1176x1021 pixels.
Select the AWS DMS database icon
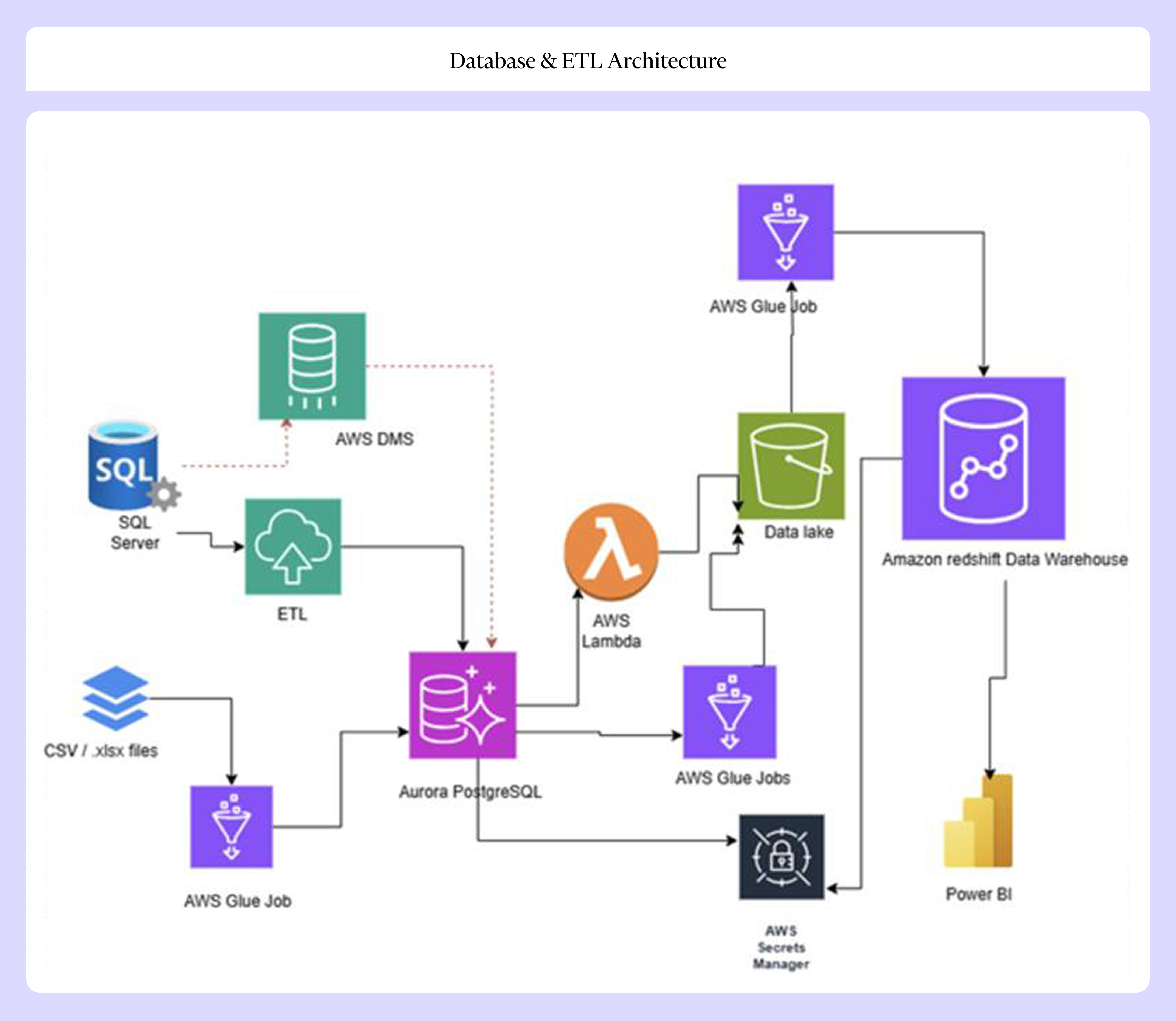pos(312,366)
